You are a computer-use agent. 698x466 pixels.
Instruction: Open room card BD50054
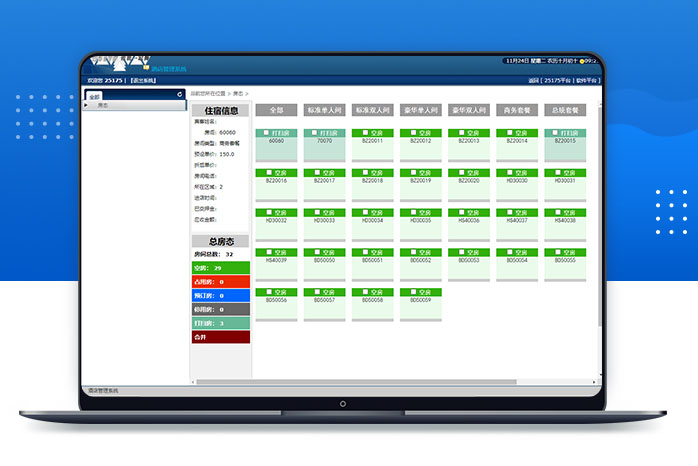coord(517,265)
